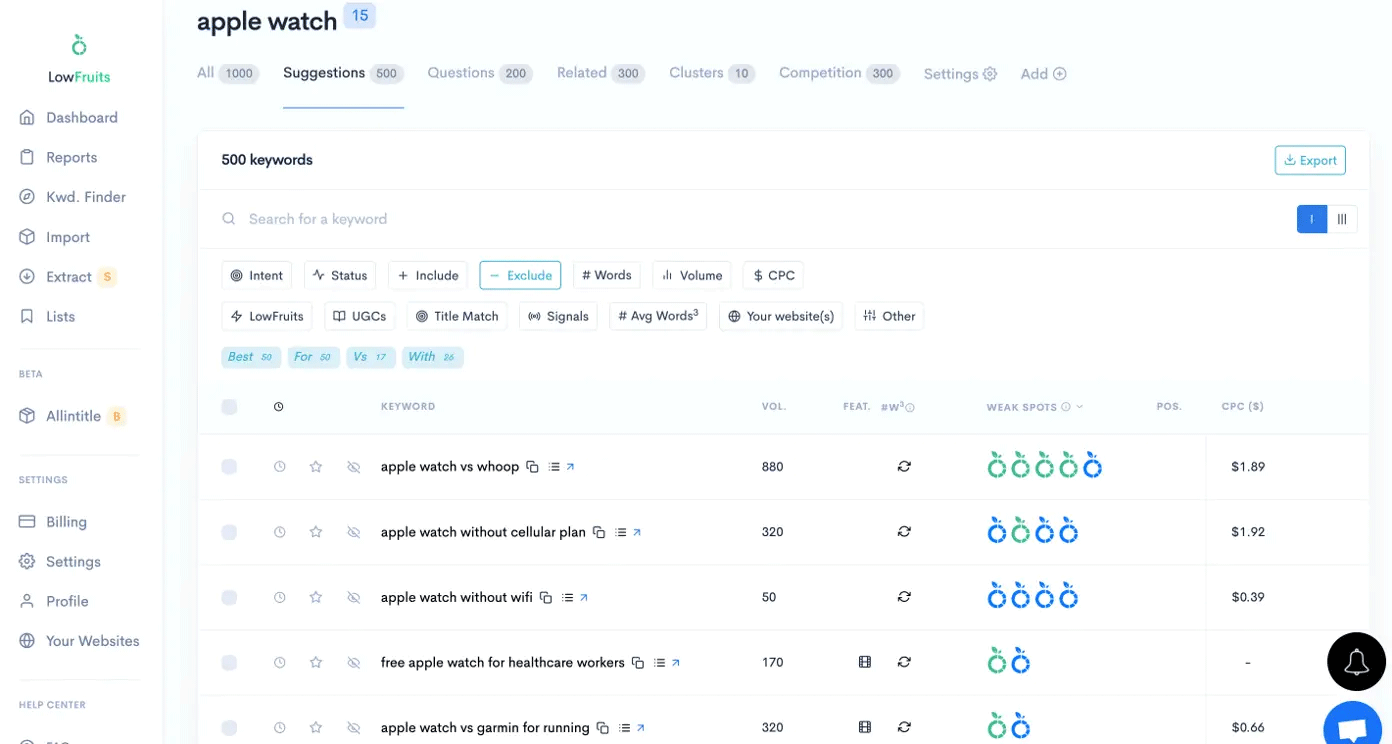Image resolution: width=1392 pixels, height=744 pixels.
Task: Refresh analysis for apple watch without wifi
Action: pos(904,597)
